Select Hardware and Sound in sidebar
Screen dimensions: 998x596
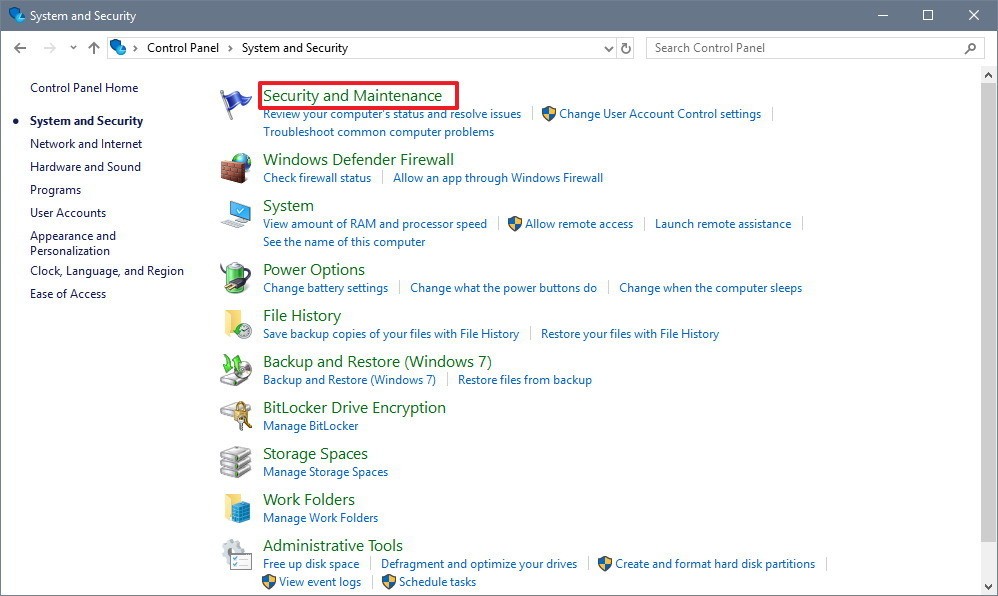(x=85, y=167)
